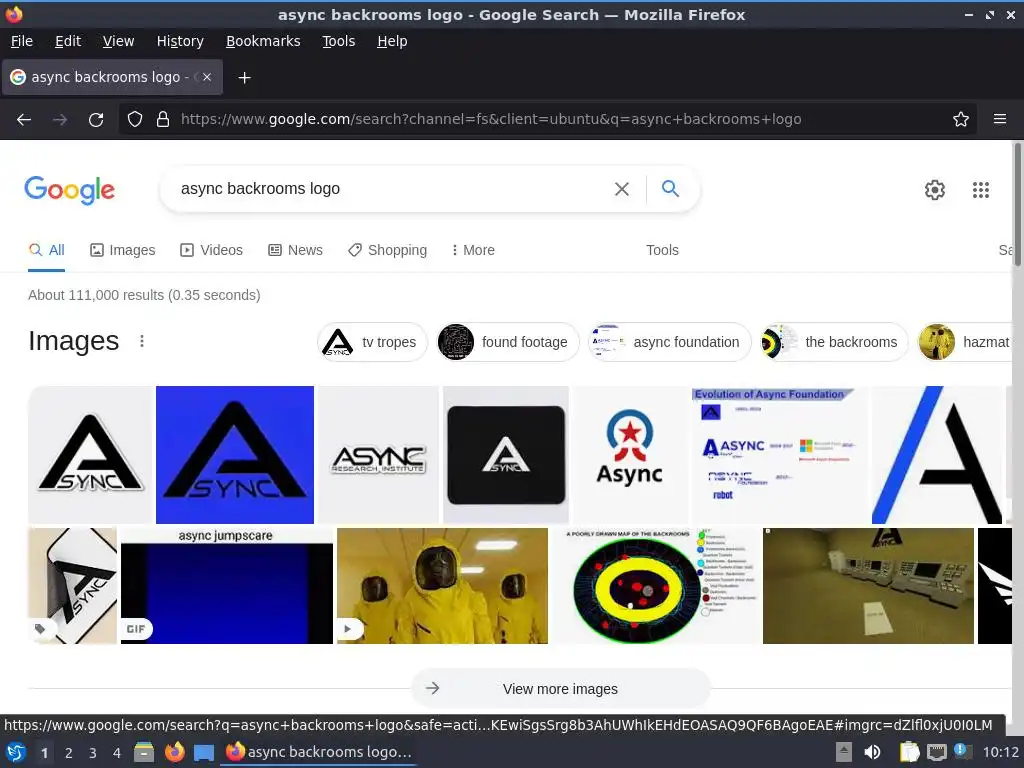Image resolution: width=1024 pixels, height=768 pixels.
Task: Open the red star Async logo image
Action: tap(630, 455)
